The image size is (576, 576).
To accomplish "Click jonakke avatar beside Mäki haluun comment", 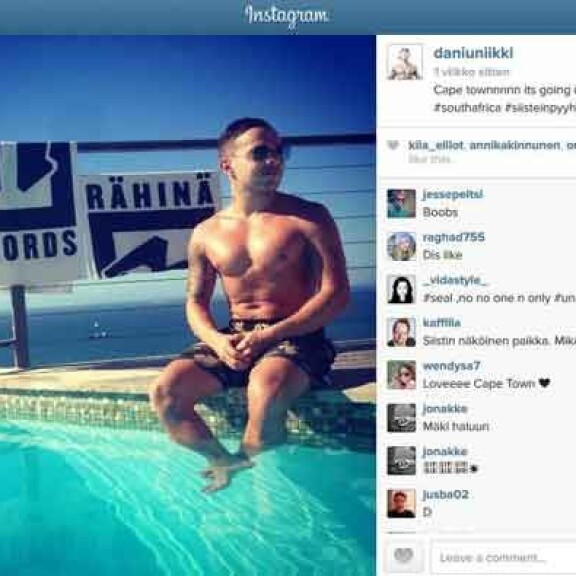I will 401,418.
